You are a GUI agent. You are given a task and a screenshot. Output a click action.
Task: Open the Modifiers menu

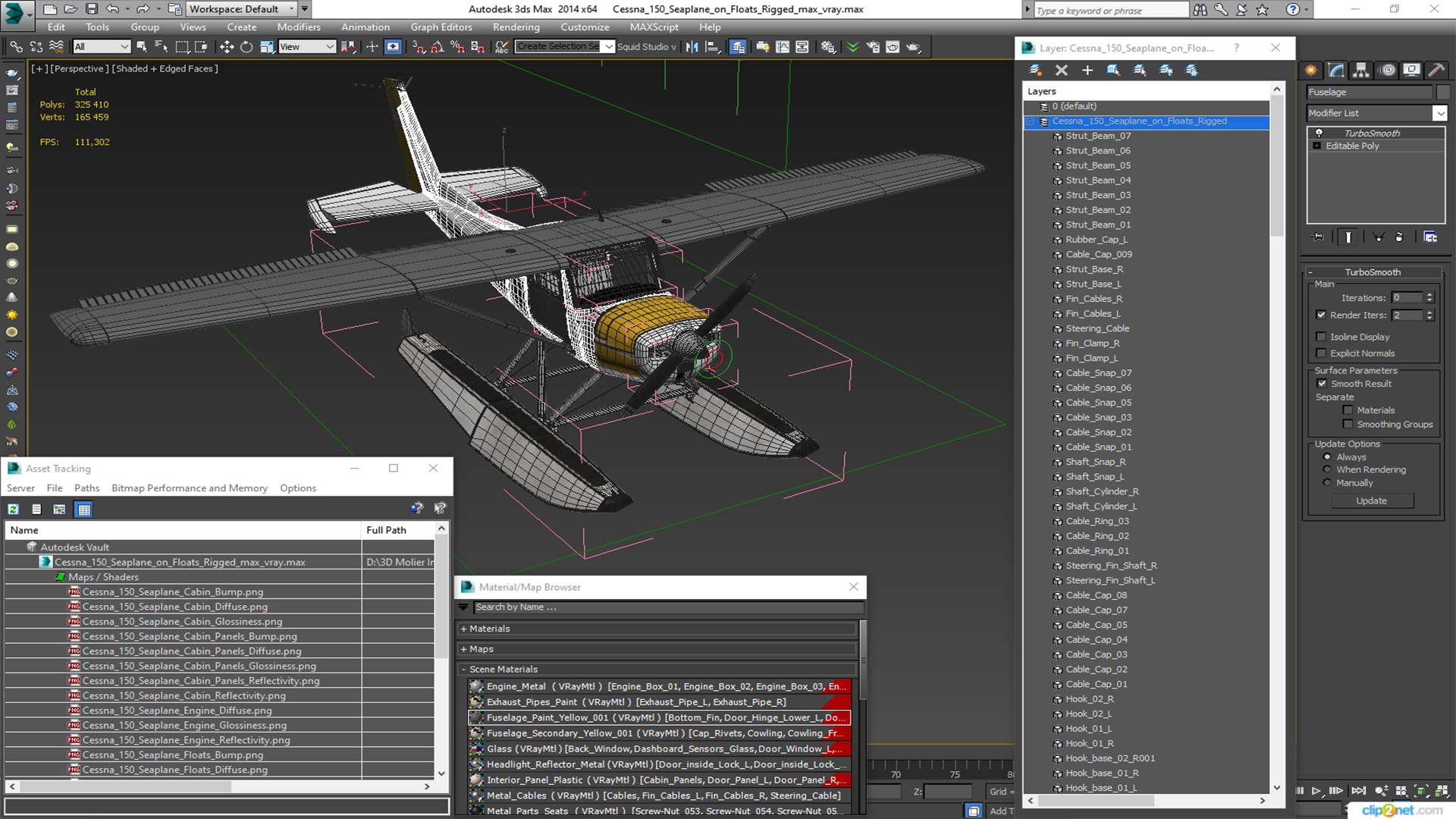(299, 27)
